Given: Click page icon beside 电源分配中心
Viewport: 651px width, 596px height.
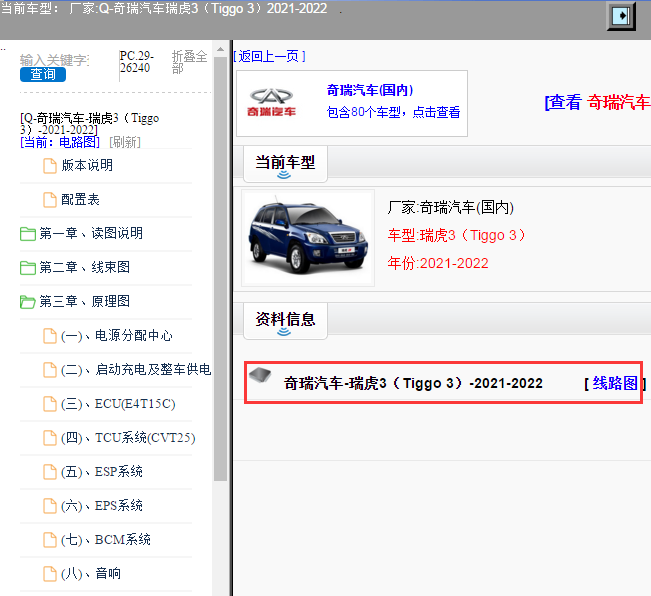Looking at the screenshot, I should (50, 336).
